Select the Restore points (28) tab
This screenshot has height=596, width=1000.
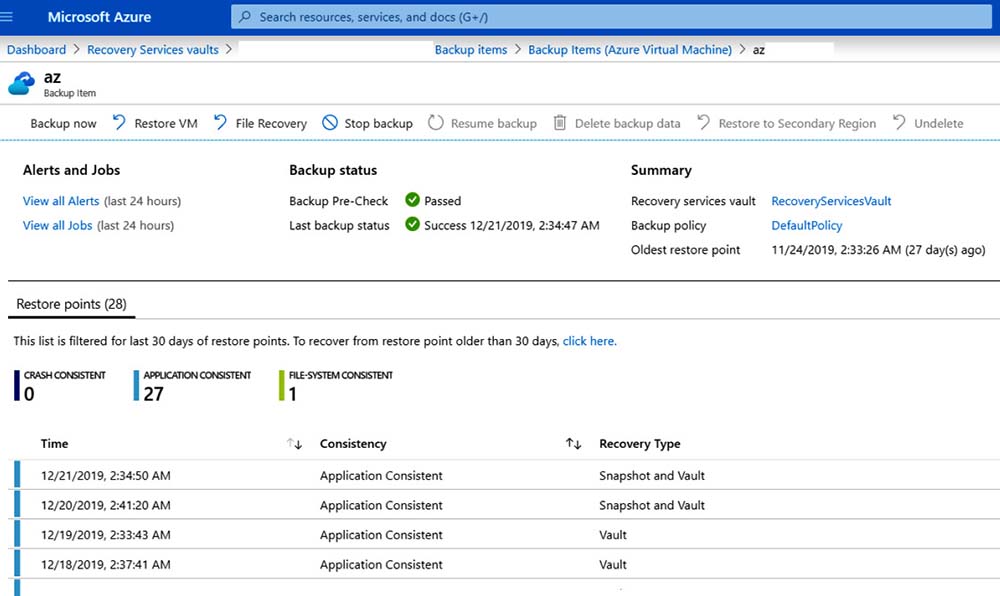click(71, 304)
